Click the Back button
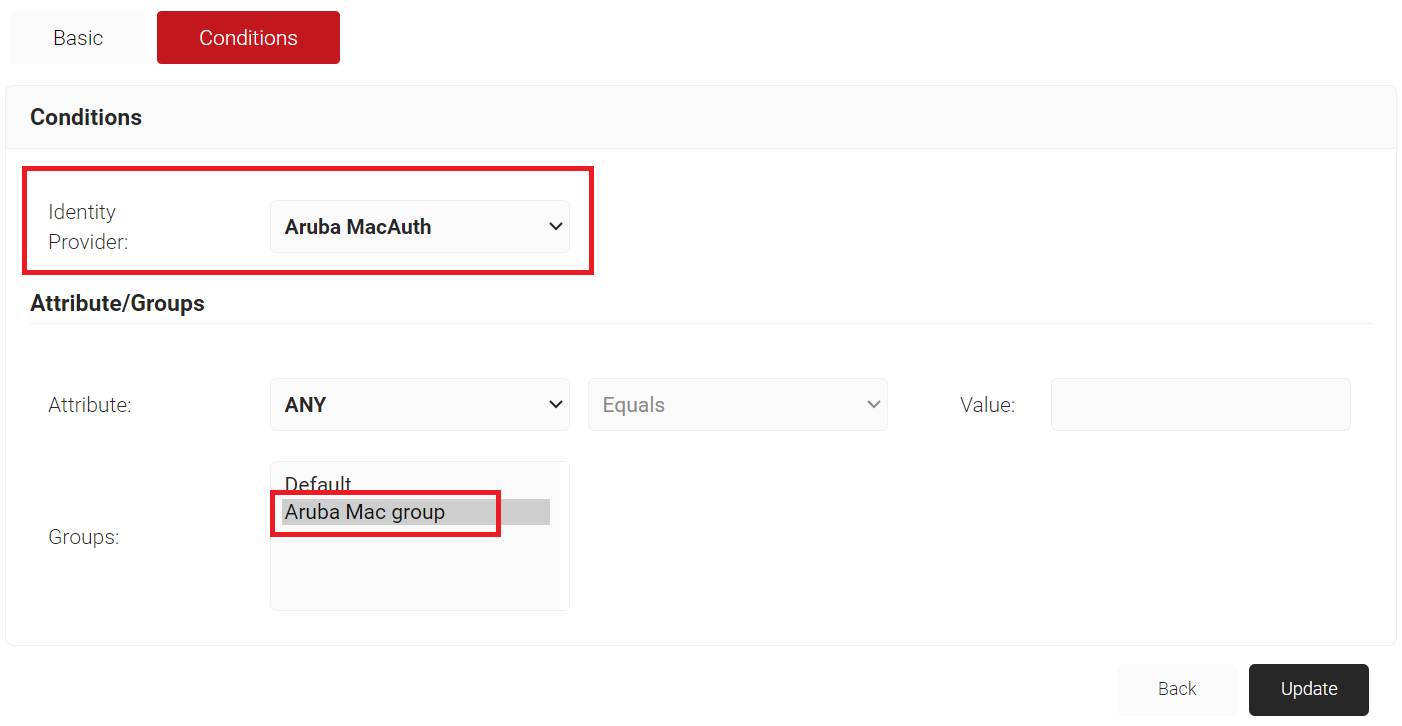This screenshot has width=1402, height=726. pyautogui.click(x=1177, y=689)
